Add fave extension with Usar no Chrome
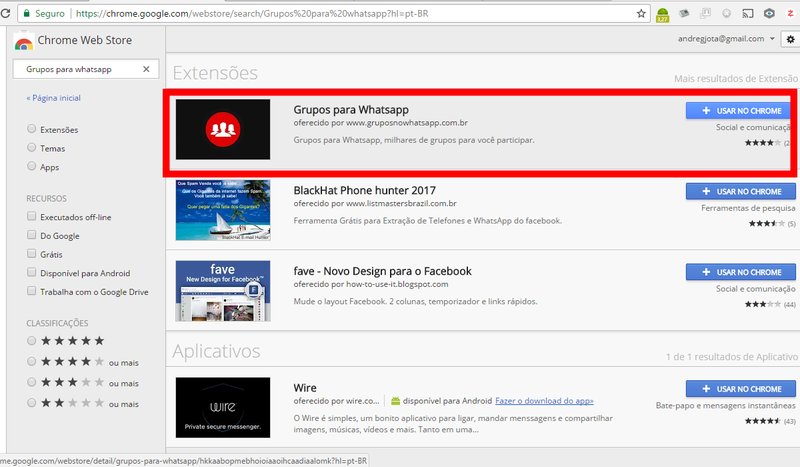The height and width of the screenshot is (467, 800). click(x=741, y=272)
